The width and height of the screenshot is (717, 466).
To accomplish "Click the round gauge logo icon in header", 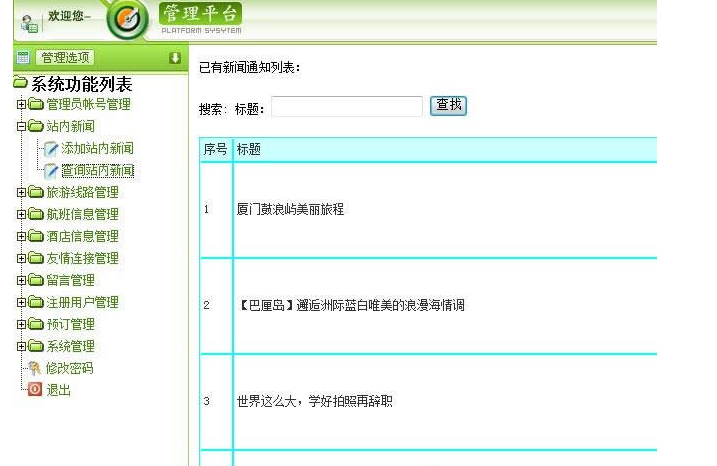I will click(x=128, y=19).
